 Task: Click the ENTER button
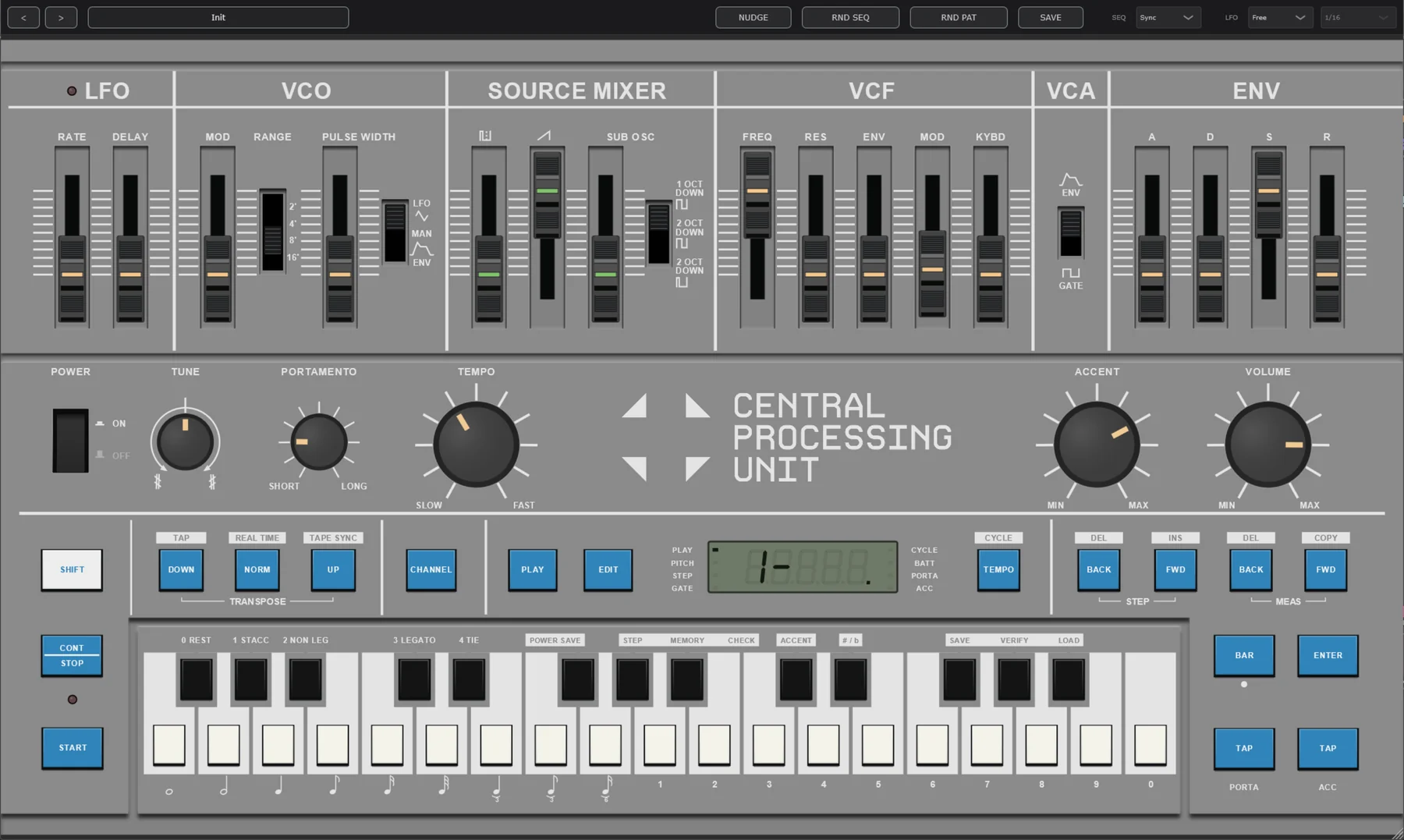coord(1328,655)
